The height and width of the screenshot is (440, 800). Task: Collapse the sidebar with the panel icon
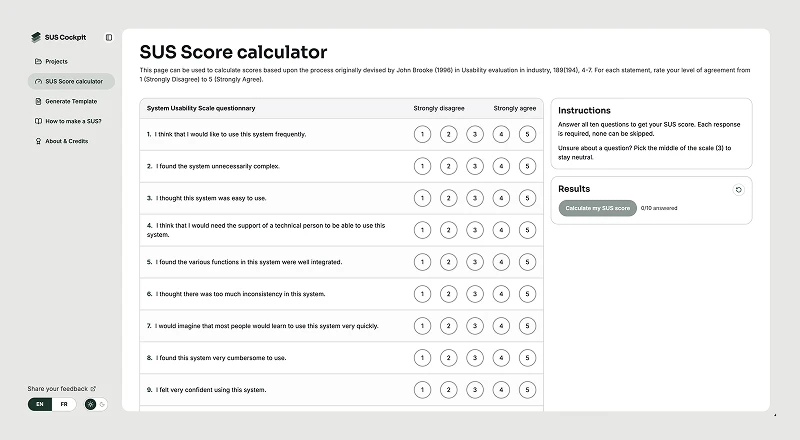tap(109, 37)
